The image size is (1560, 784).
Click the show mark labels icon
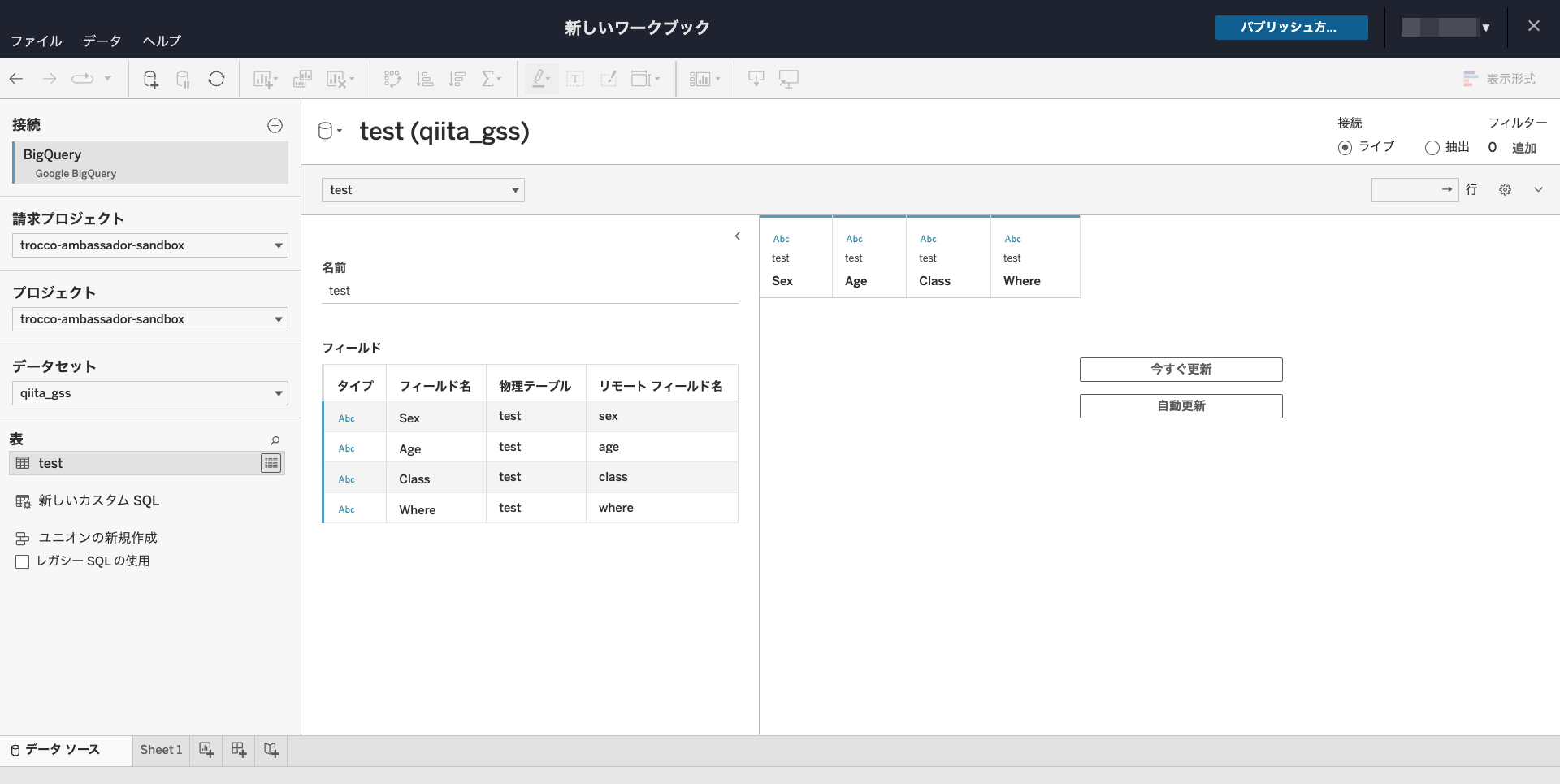(575, 79)
